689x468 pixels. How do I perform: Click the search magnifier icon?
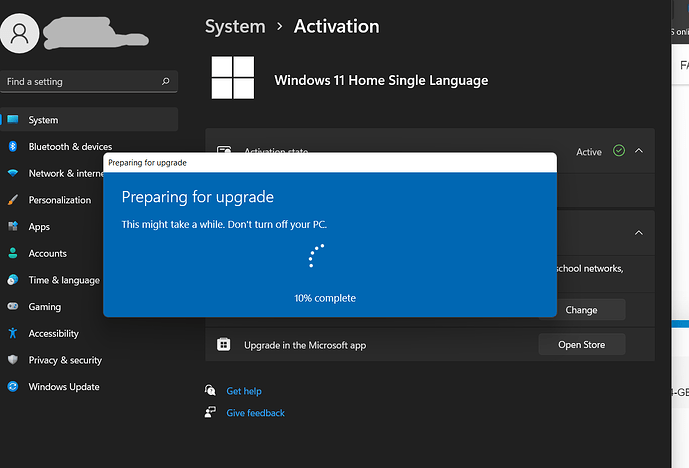(x=165, y=81)
